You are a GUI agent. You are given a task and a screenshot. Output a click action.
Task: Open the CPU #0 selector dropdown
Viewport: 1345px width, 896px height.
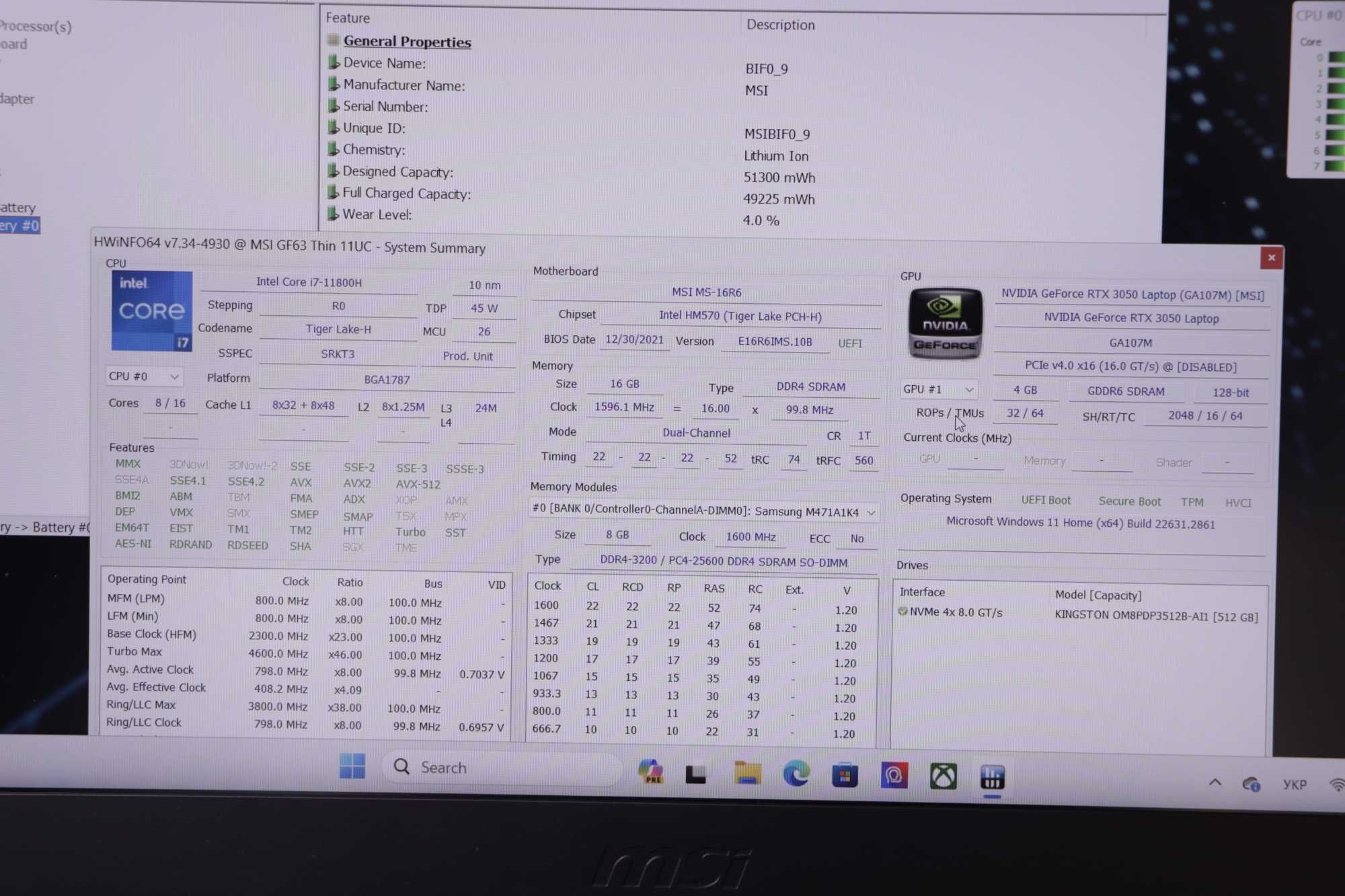tap(144, 376)
